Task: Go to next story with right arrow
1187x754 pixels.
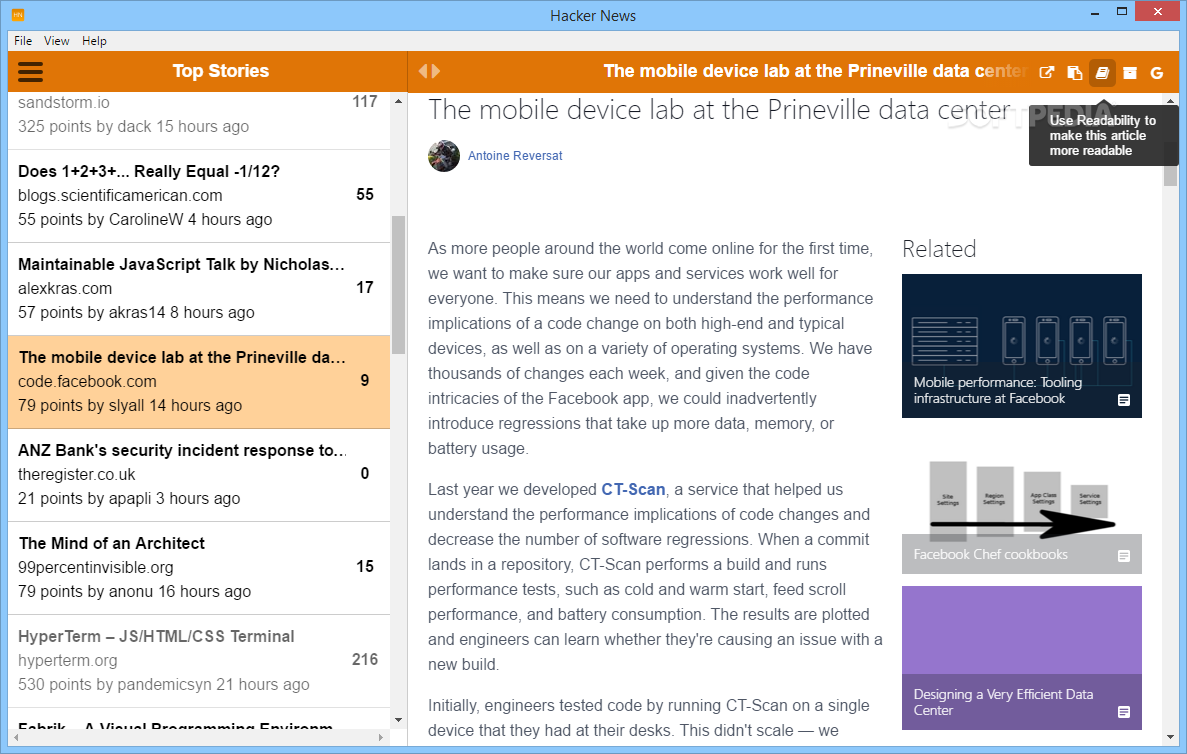Action: click(x=436, y=71)
